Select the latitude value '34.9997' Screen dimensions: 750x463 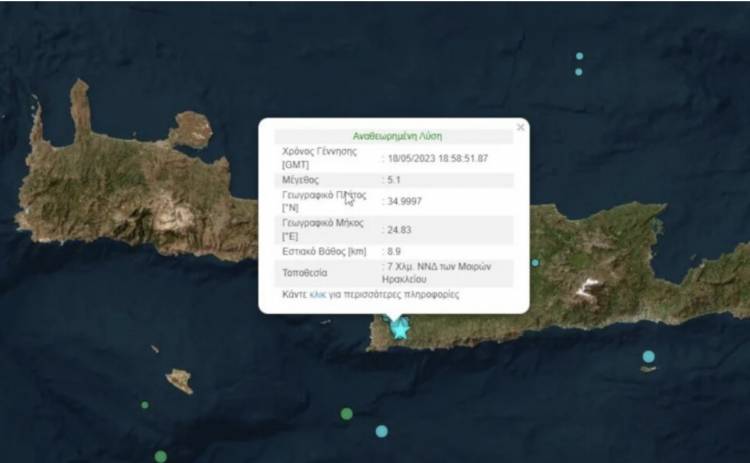(405, 201)
